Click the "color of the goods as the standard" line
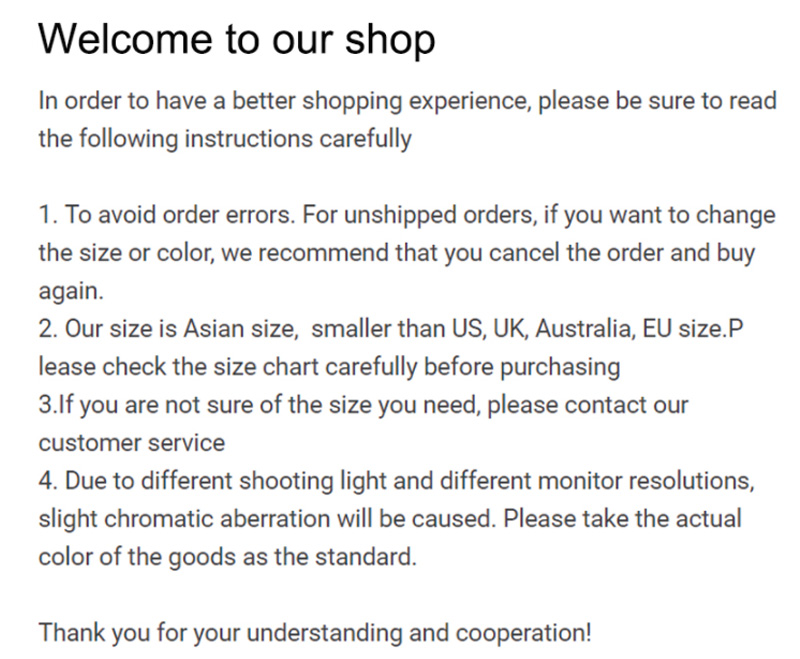 226,557
